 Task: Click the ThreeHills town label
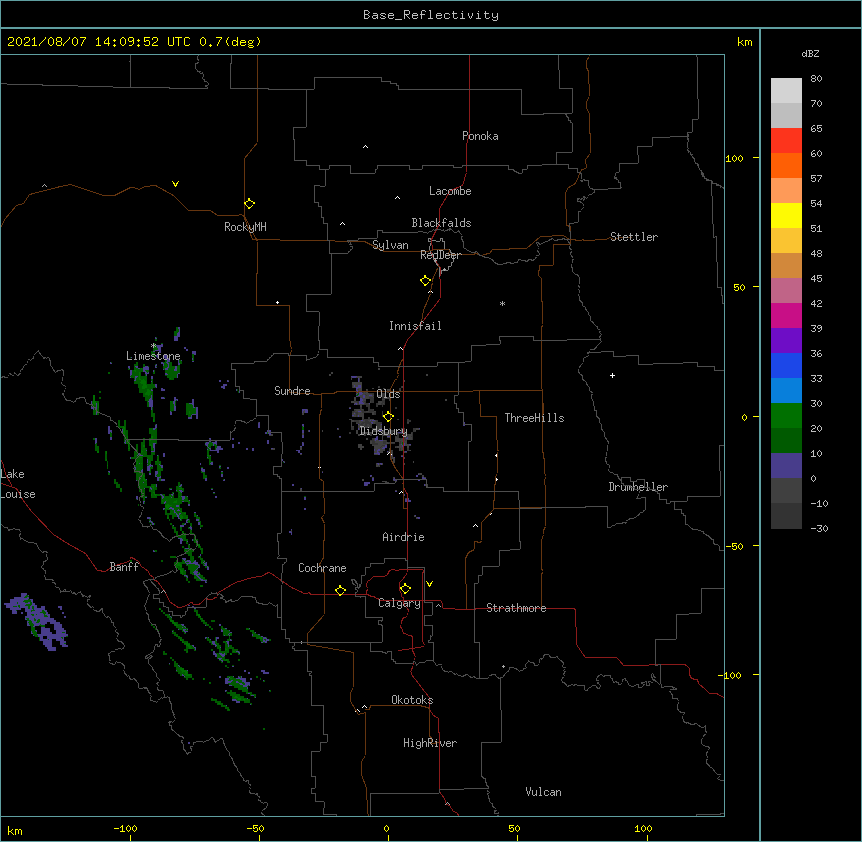(x=534, y=418)
